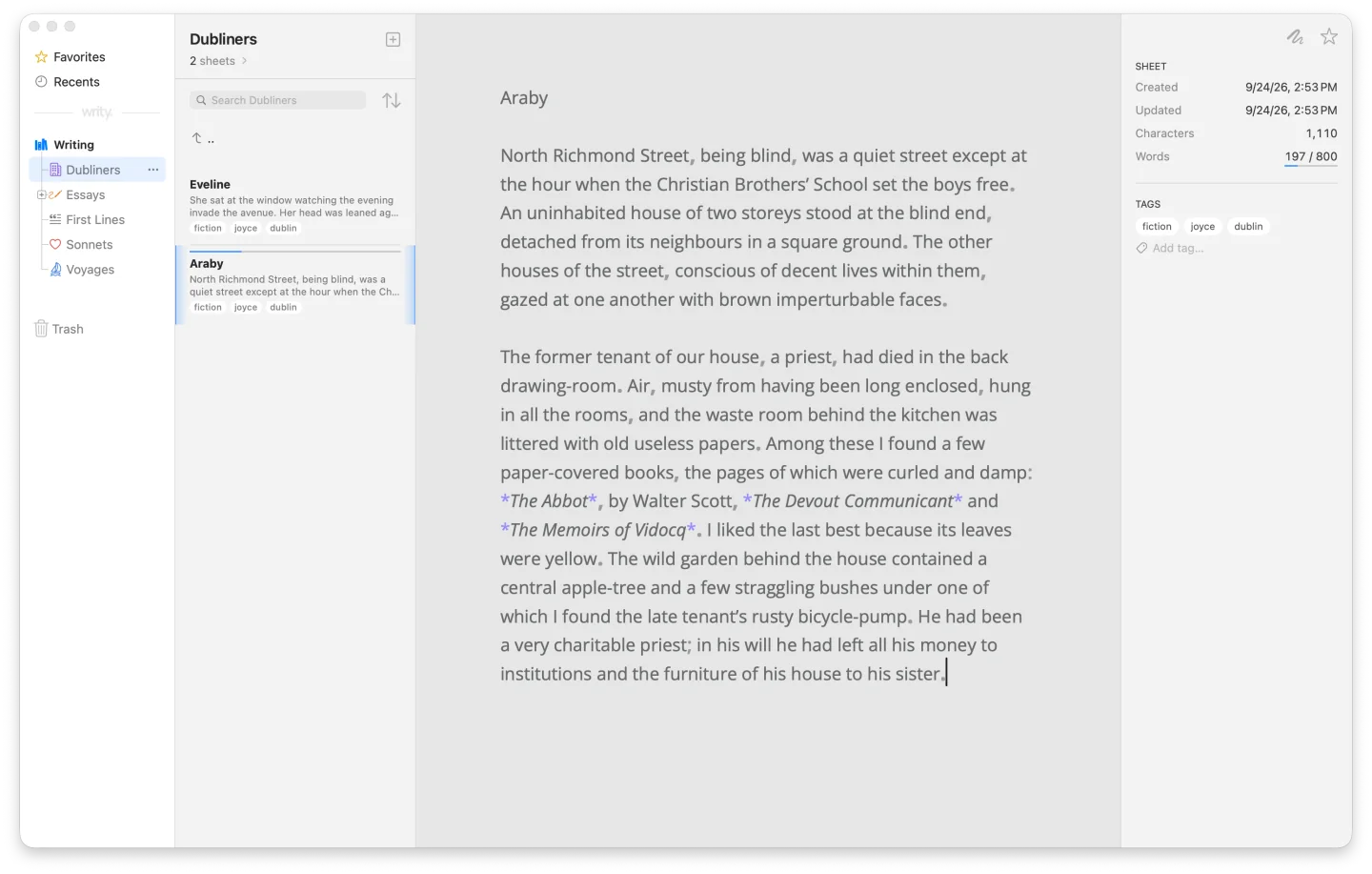The height and width of the screenshot is (874, 1372).
Task: Click the Created date value
Action: [1291, 88]
